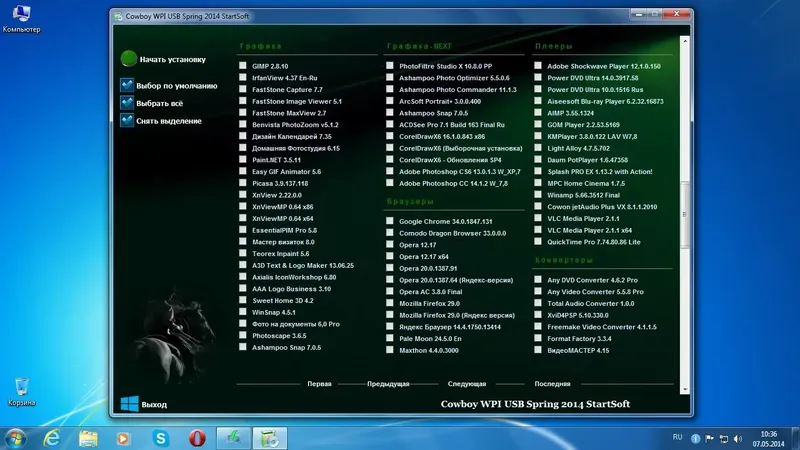
Task: Click the network tray icon
Action: [x=723, y=439]
